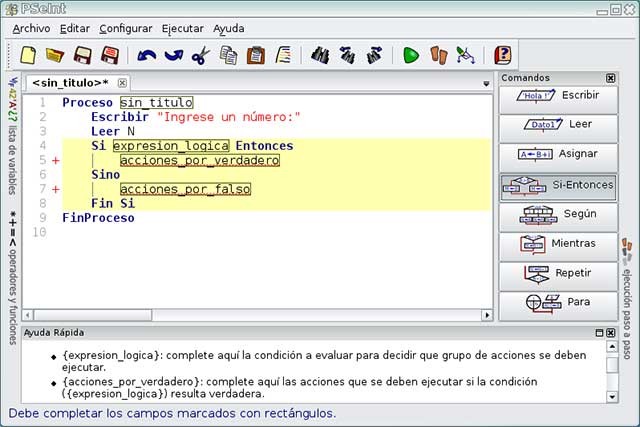Expand the fold marker on line 7

tap(55, 189)
